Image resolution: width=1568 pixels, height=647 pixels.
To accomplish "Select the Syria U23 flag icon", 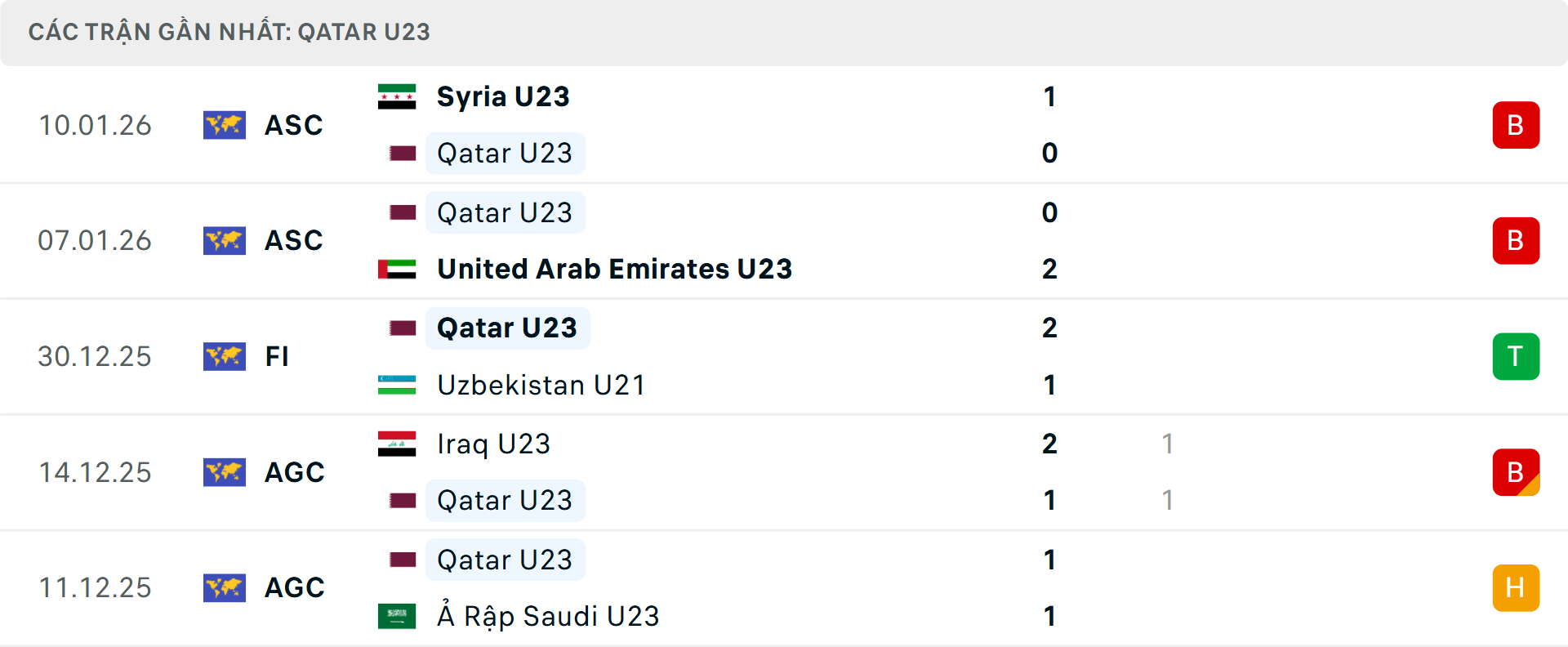I will click(x=397, y=95).
